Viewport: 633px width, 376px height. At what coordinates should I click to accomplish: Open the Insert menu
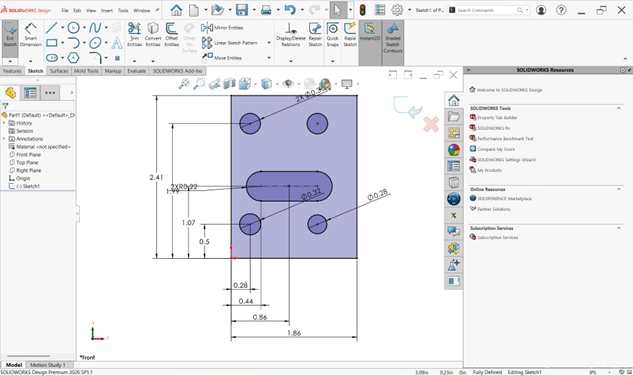[107, 11]
